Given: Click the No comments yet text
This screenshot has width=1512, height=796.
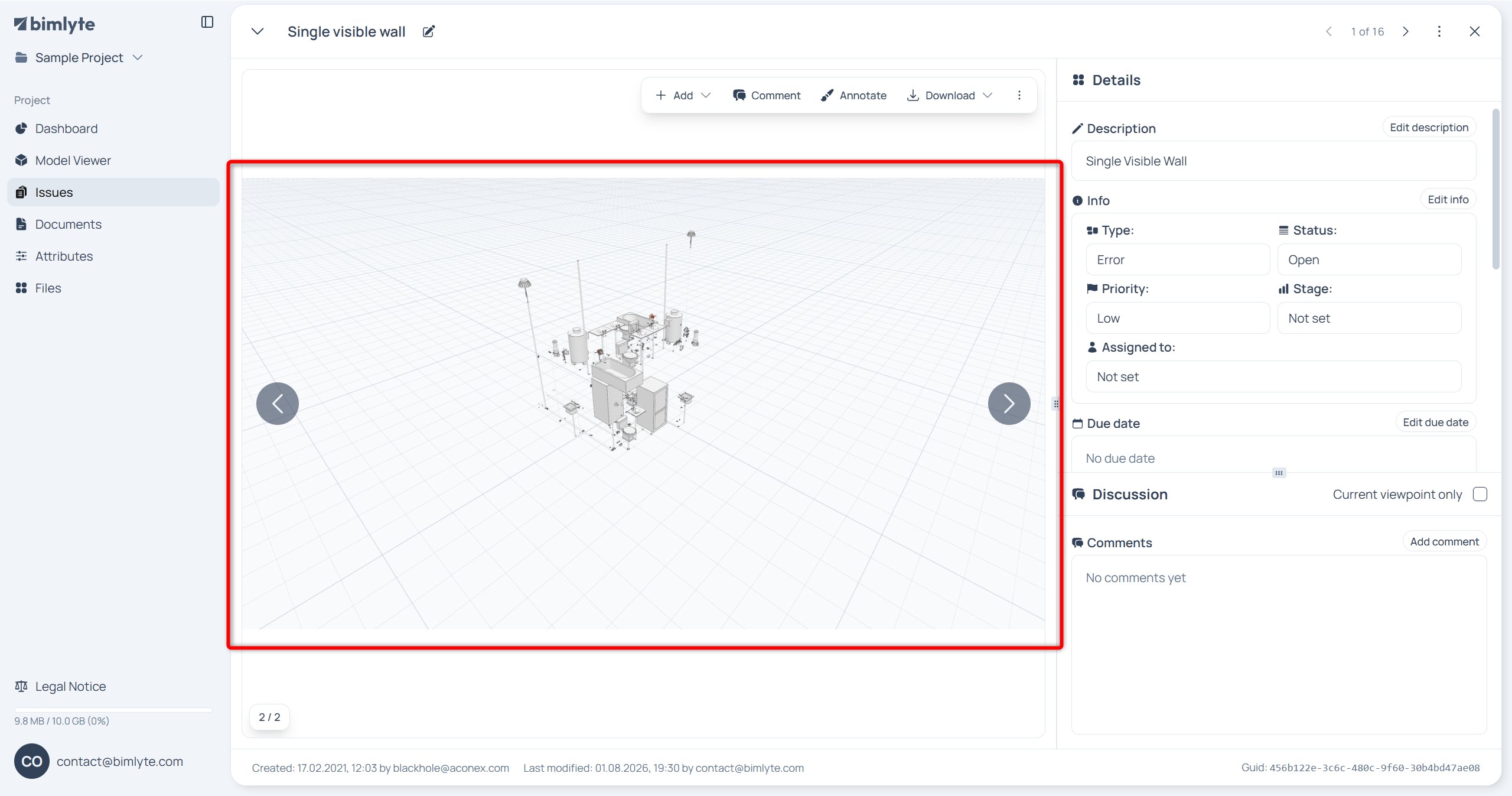Looking at the screenshot, I should pos(1136,578).
